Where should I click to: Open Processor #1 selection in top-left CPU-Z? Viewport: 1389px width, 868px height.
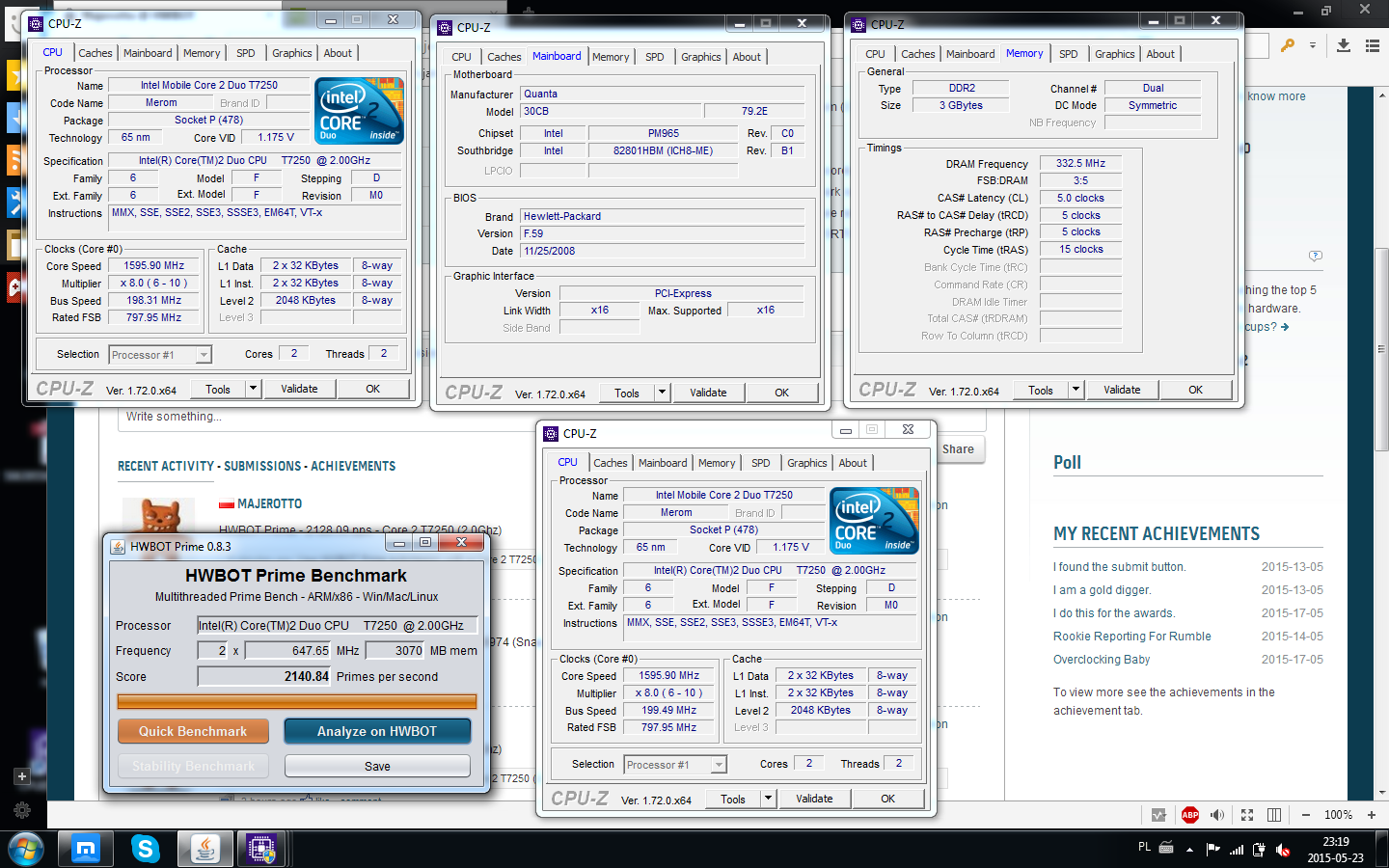click(160, 355)
